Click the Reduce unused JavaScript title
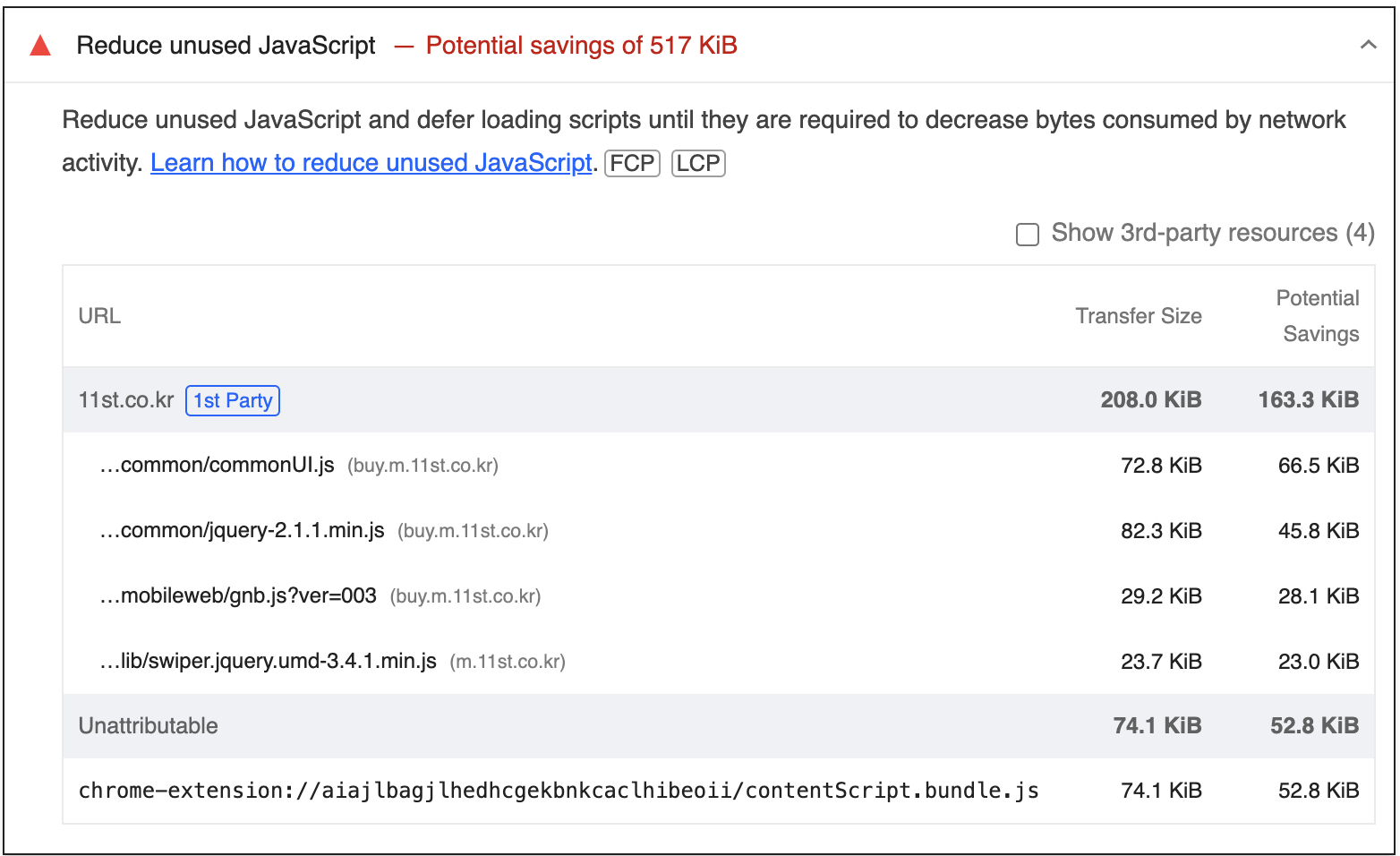 (x=226, y=46)
